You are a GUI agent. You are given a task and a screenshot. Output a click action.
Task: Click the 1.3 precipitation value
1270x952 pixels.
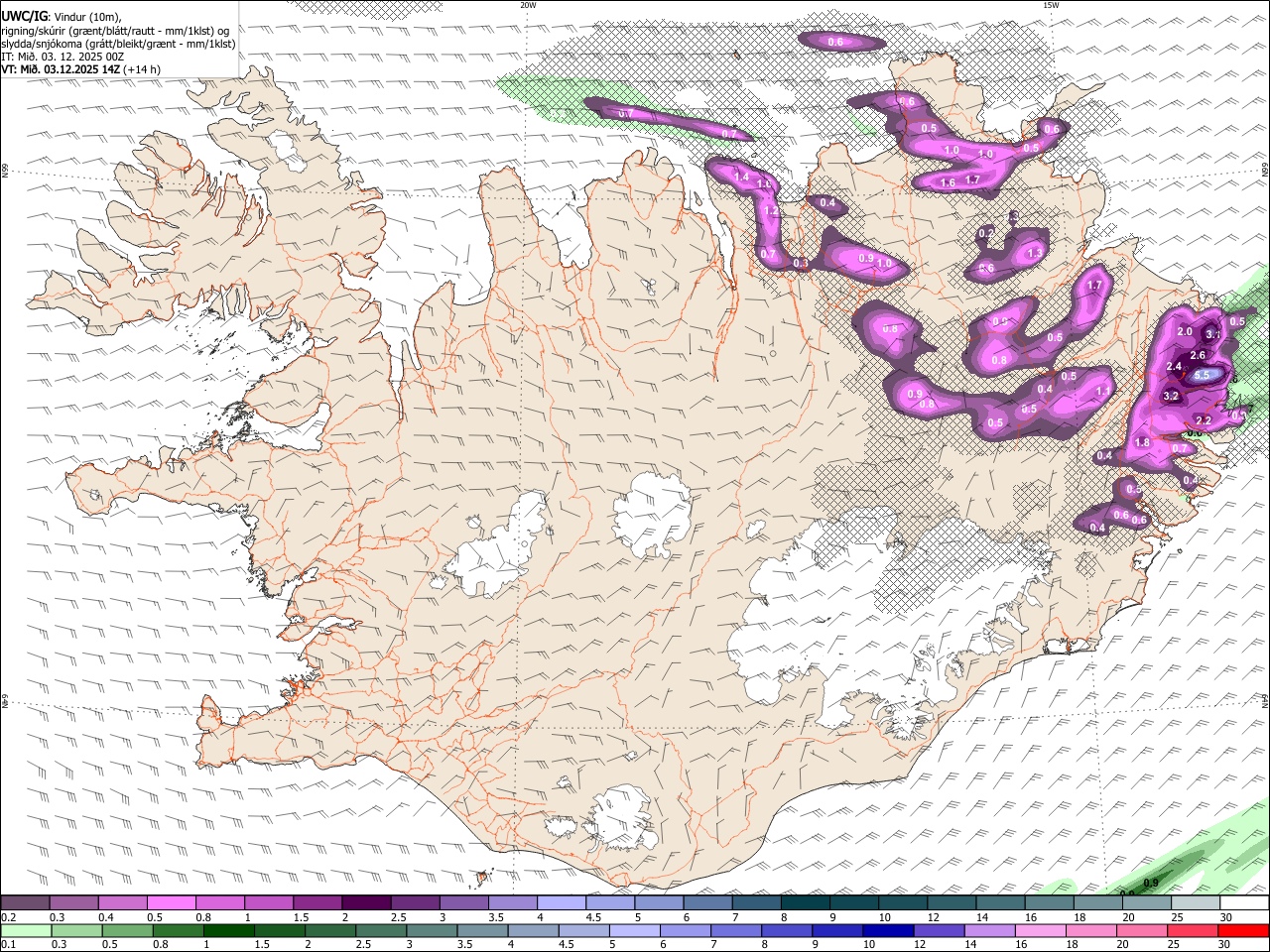[x=1035, y=253]
